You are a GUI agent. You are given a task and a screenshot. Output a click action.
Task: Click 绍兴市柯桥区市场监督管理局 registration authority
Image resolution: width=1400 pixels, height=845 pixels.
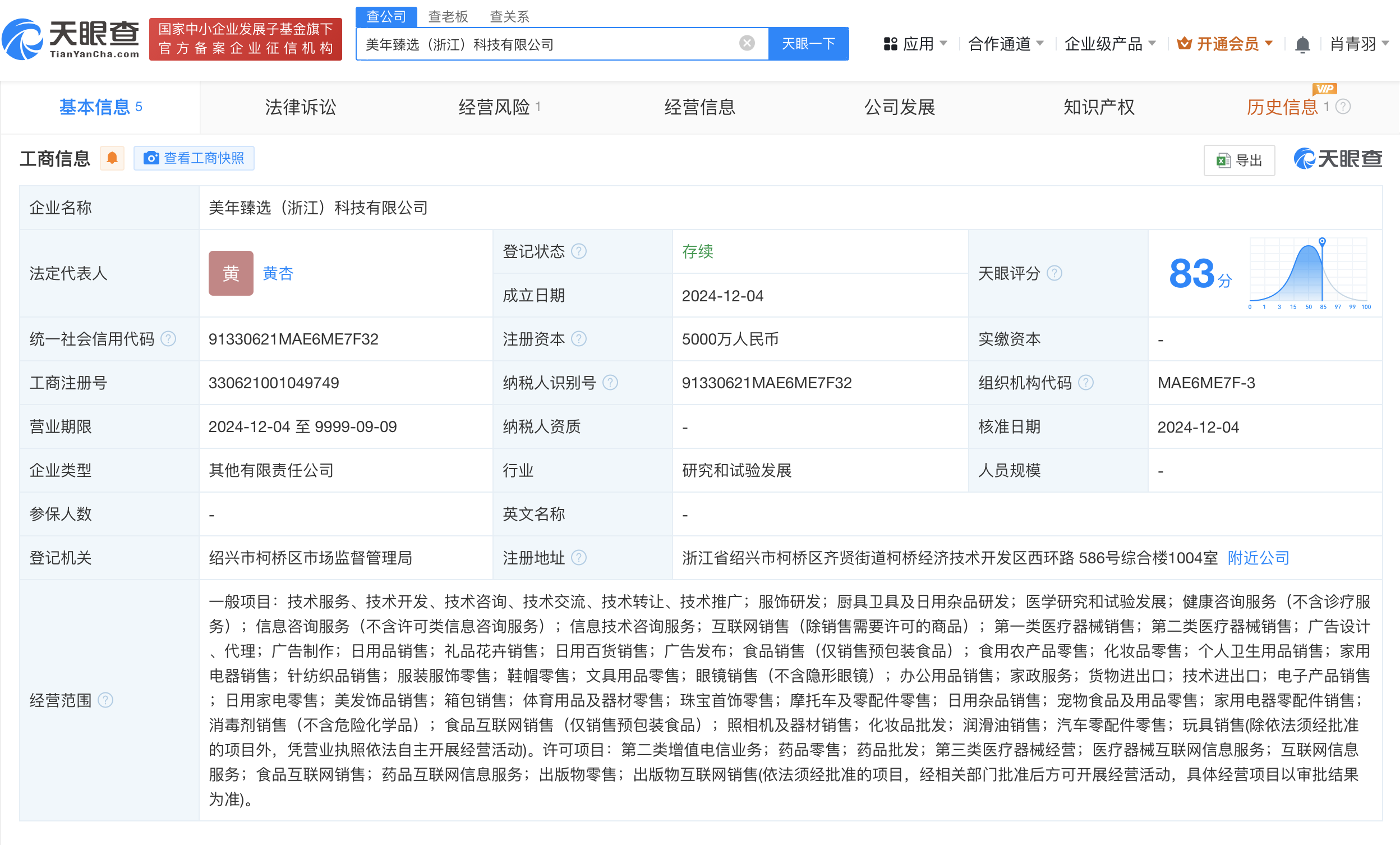pyautogui.click(x=310, y=558)
